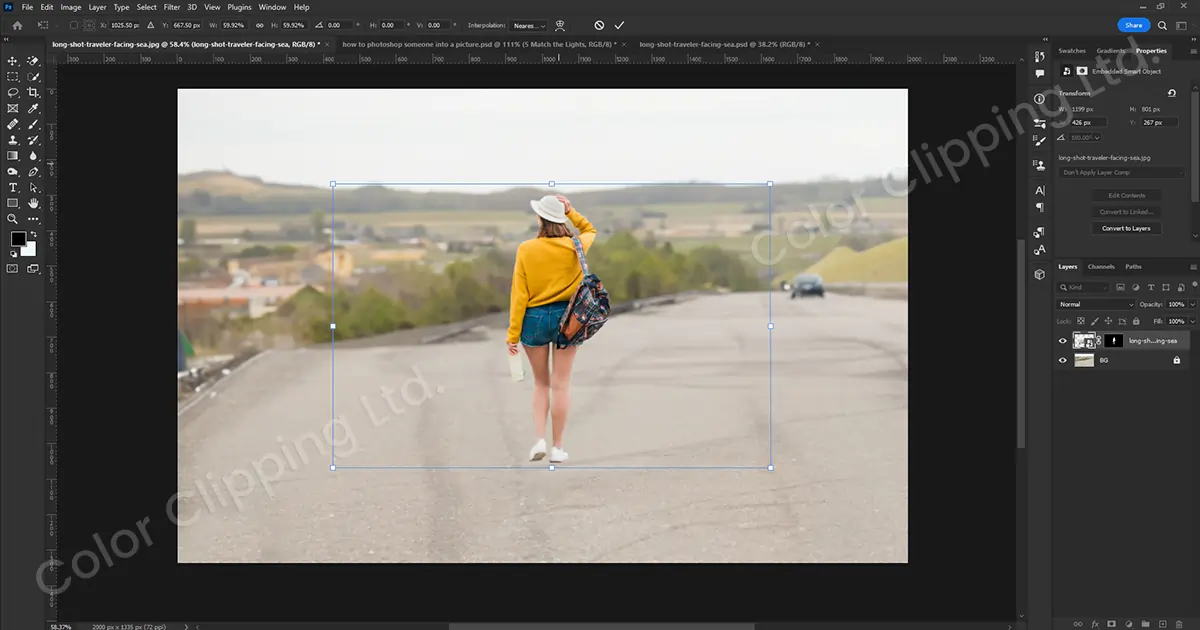Open the Layers panel menu

[x=1194, y=267]
